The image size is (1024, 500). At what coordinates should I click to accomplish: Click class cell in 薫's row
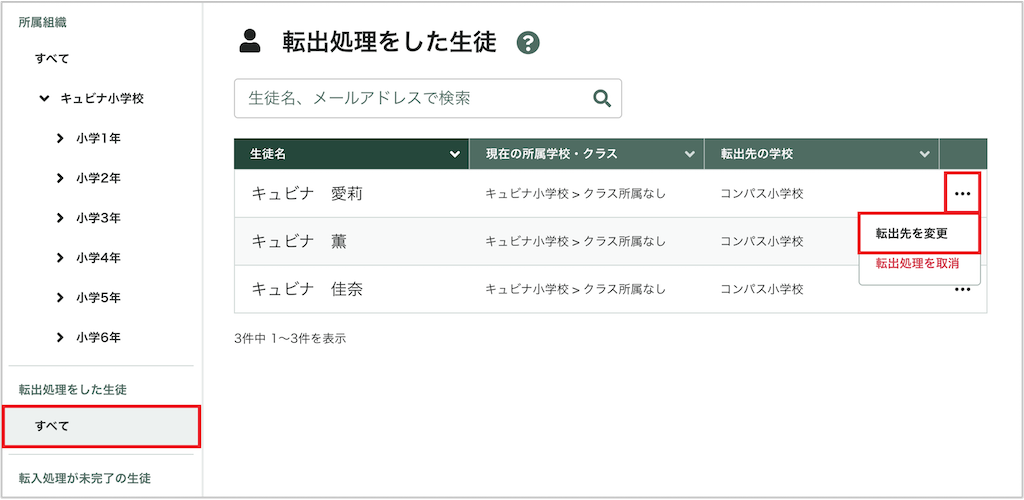click(x=575, y=242)
